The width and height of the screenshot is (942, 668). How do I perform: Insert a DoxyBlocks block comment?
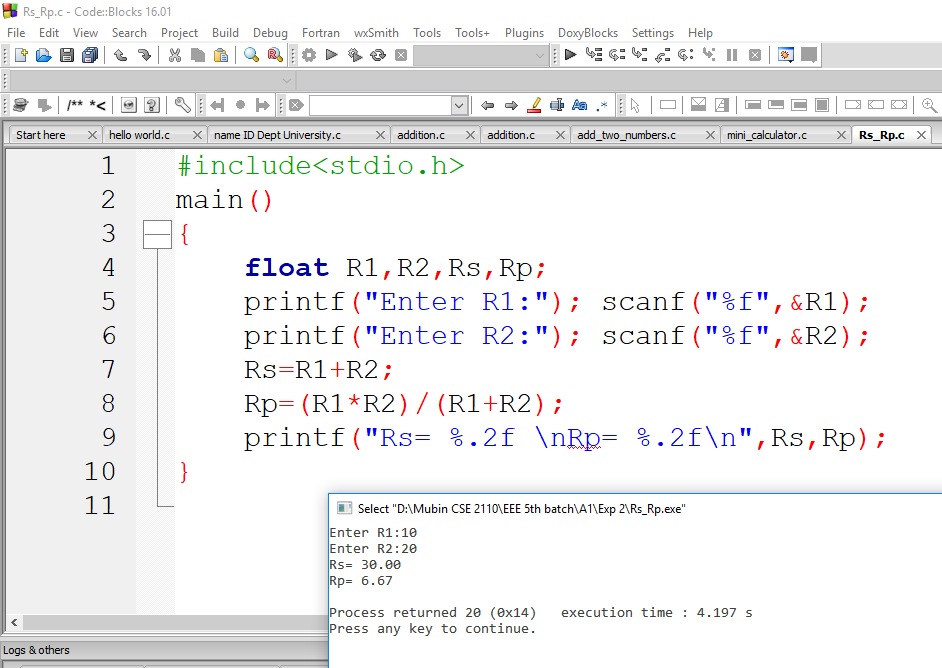[x=74, y=105]
